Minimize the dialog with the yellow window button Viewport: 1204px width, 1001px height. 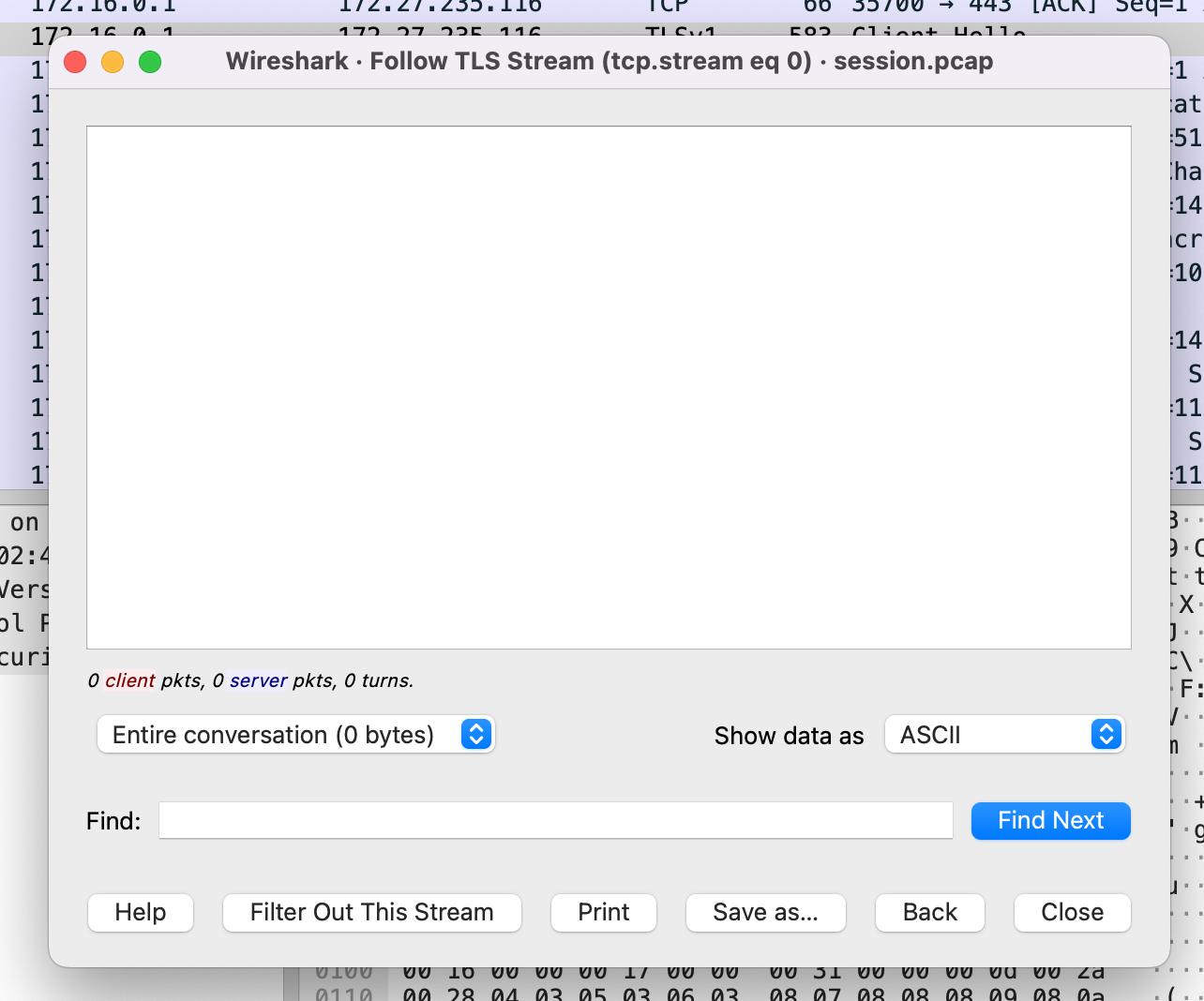pos(113,62)
